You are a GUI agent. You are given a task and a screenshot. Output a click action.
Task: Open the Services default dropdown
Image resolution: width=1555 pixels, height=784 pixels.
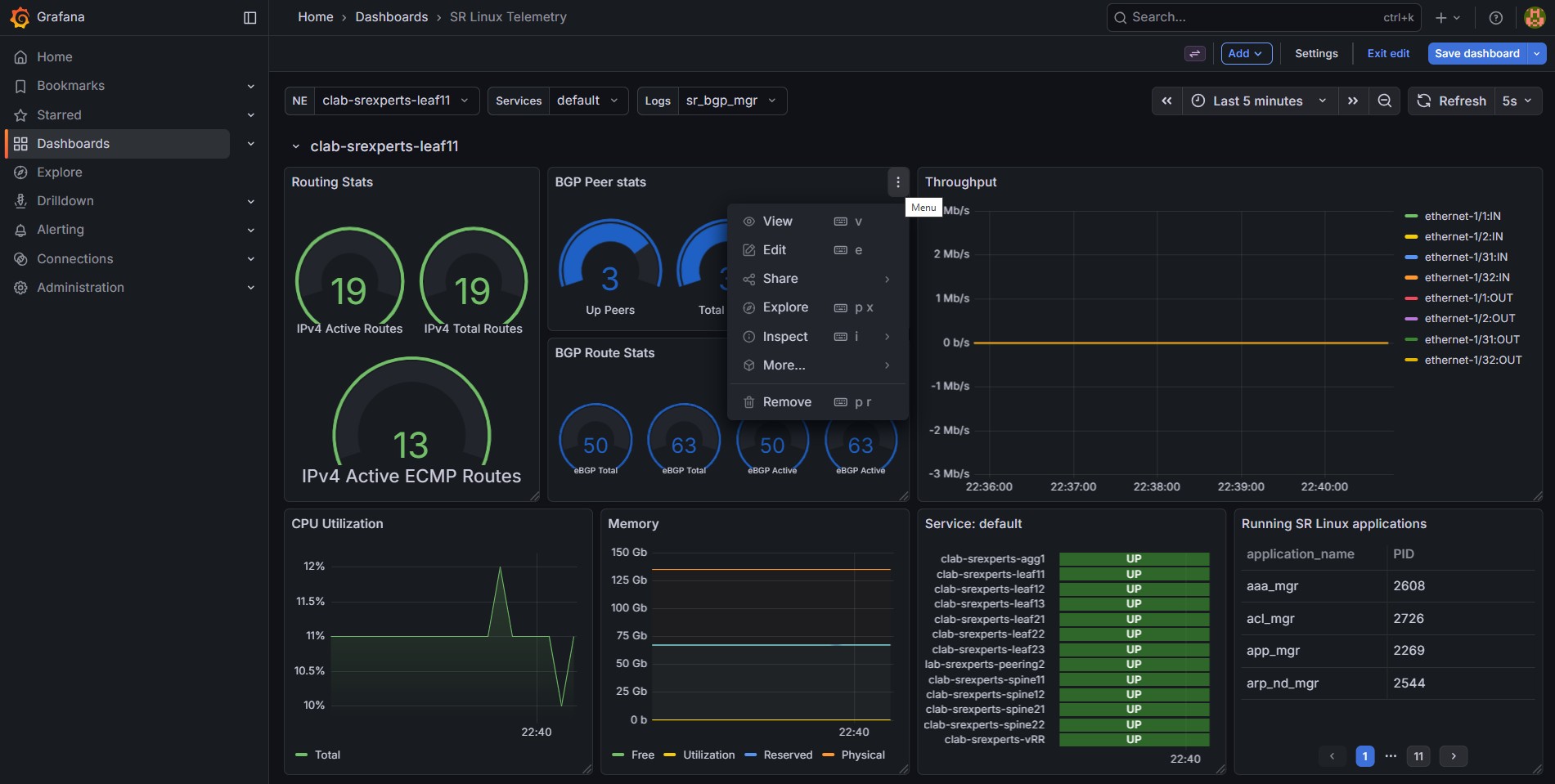(x=588, y=101)
